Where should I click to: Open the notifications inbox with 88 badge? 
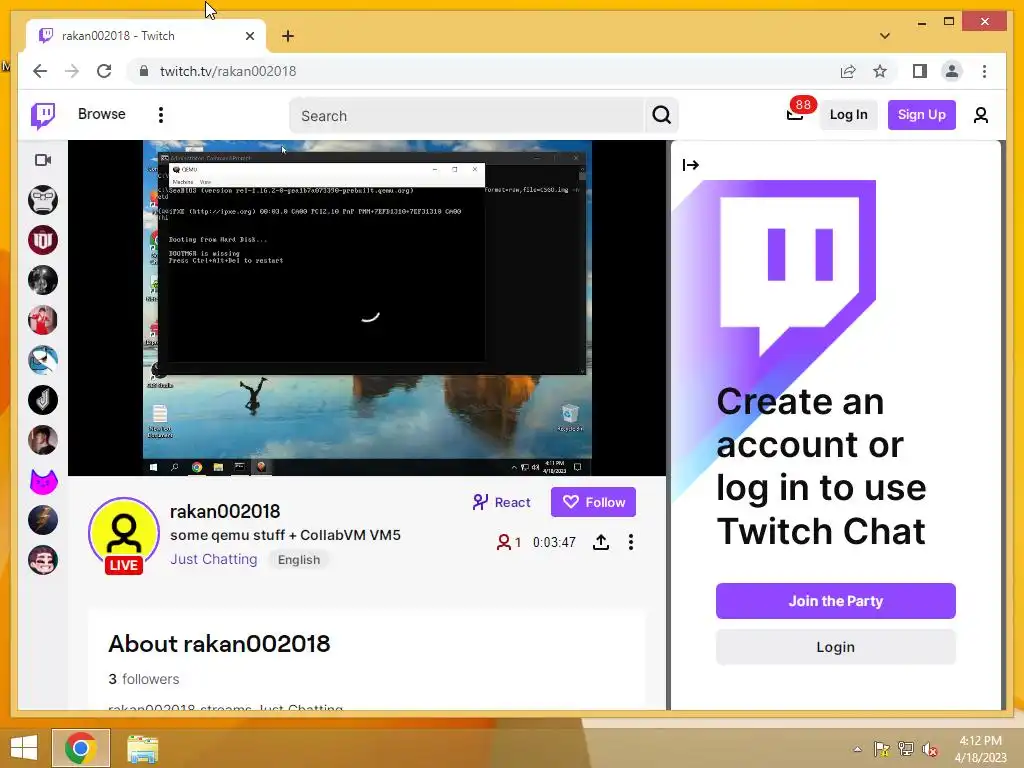(796, 114)
